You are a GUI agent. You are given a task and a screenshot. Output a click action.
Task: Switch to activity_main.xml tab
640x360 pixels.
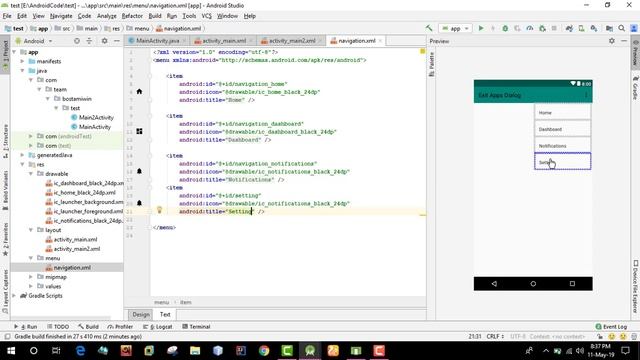(224, 41)
